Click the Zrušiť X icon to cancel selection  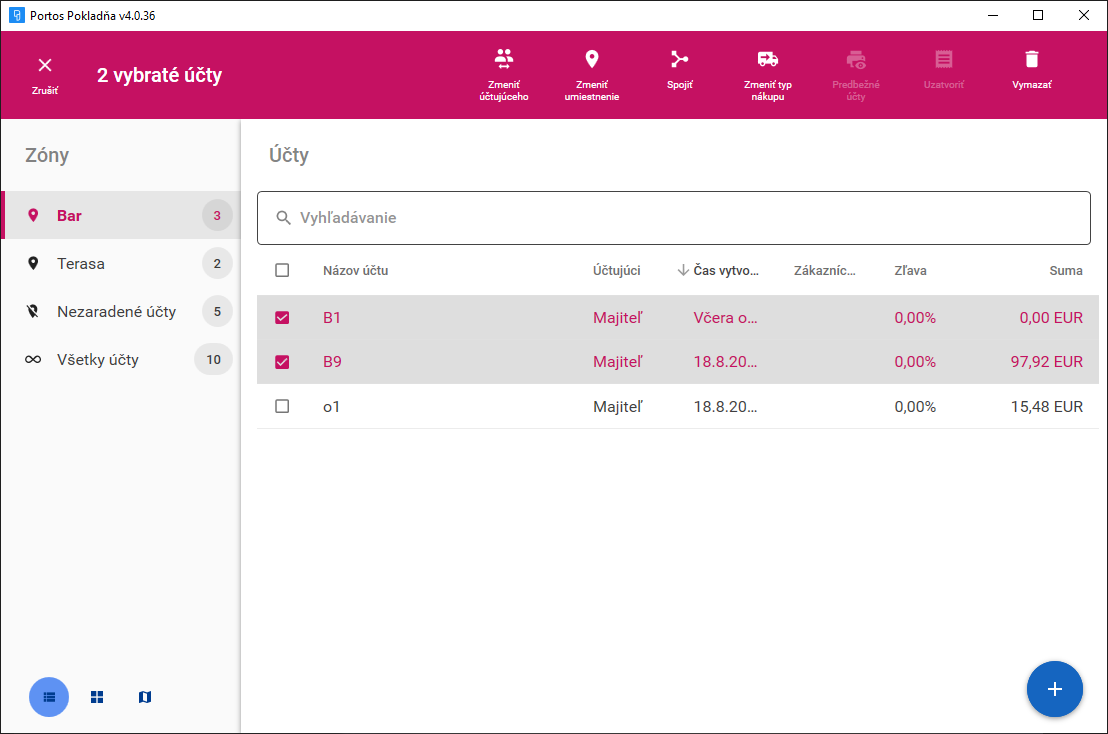45,66
